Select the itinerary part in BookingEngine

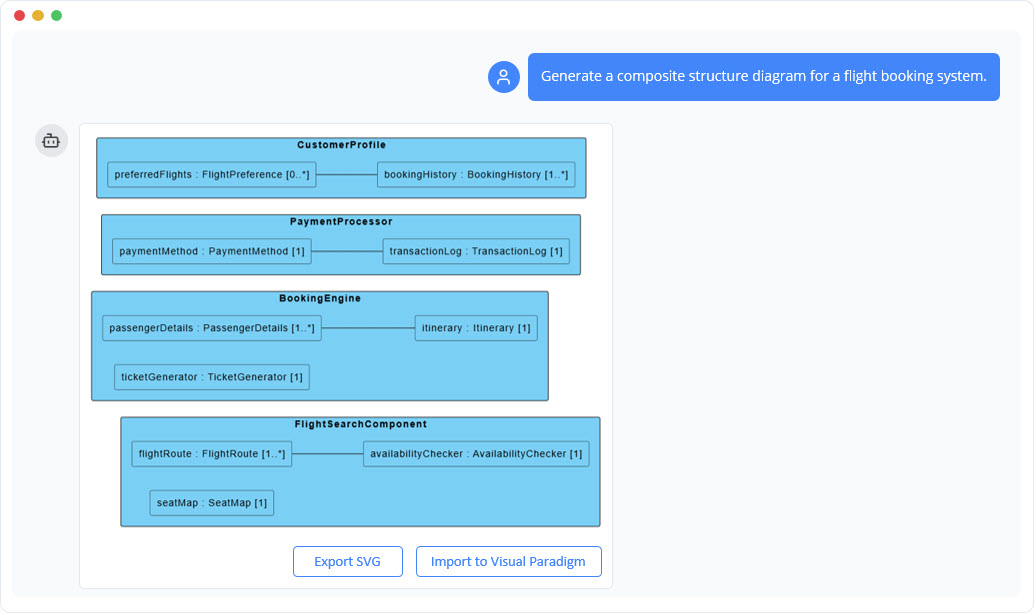point(475,327)
